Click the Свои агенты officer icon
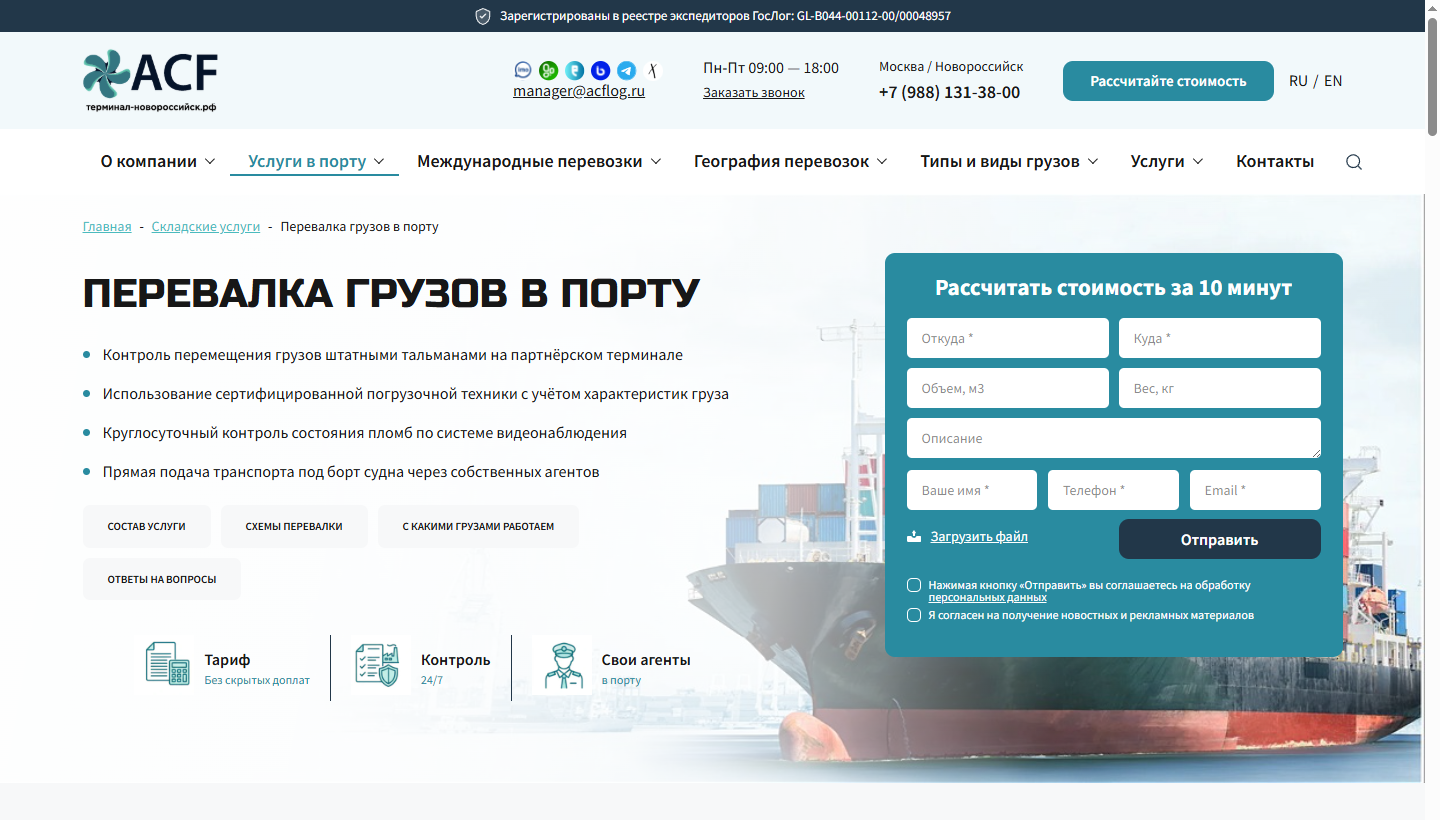This screenshot has height=820, width=1440. (563, 665)
